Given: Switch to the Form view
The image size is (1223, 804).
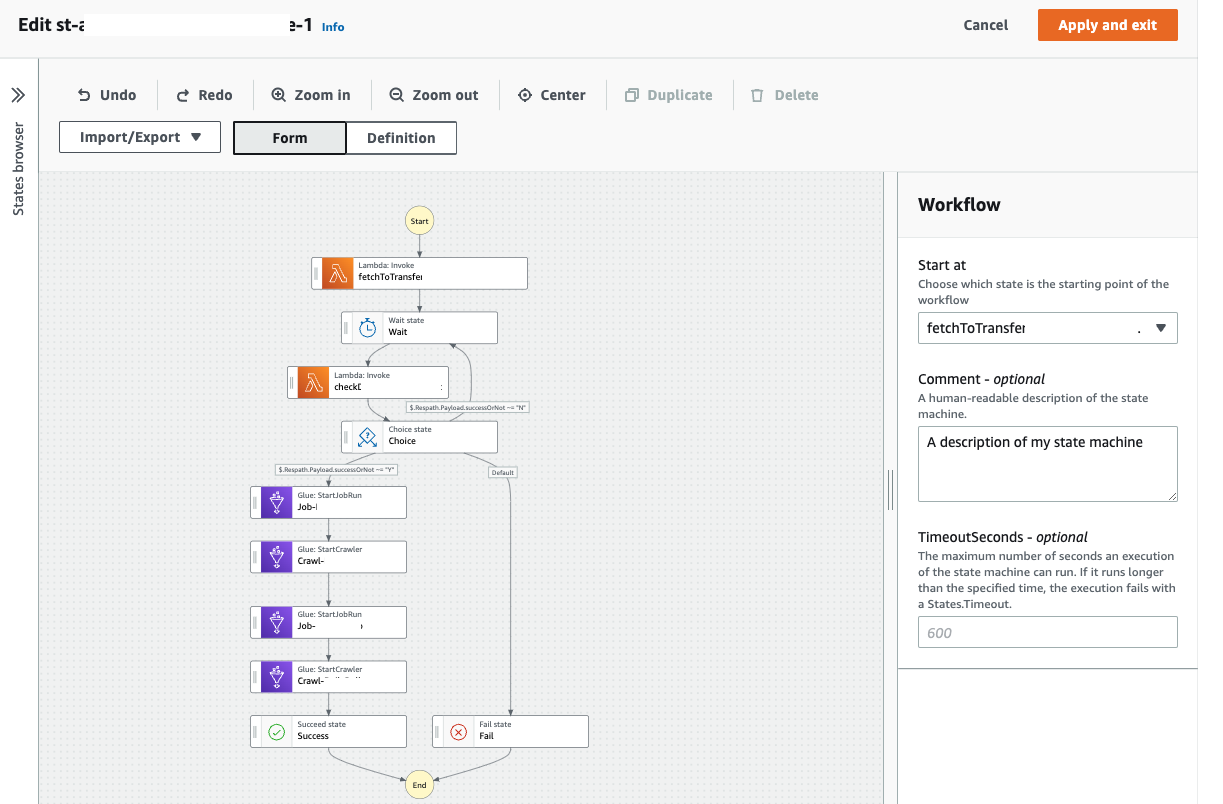Looking at the screenshot, I should click(290, 138).
